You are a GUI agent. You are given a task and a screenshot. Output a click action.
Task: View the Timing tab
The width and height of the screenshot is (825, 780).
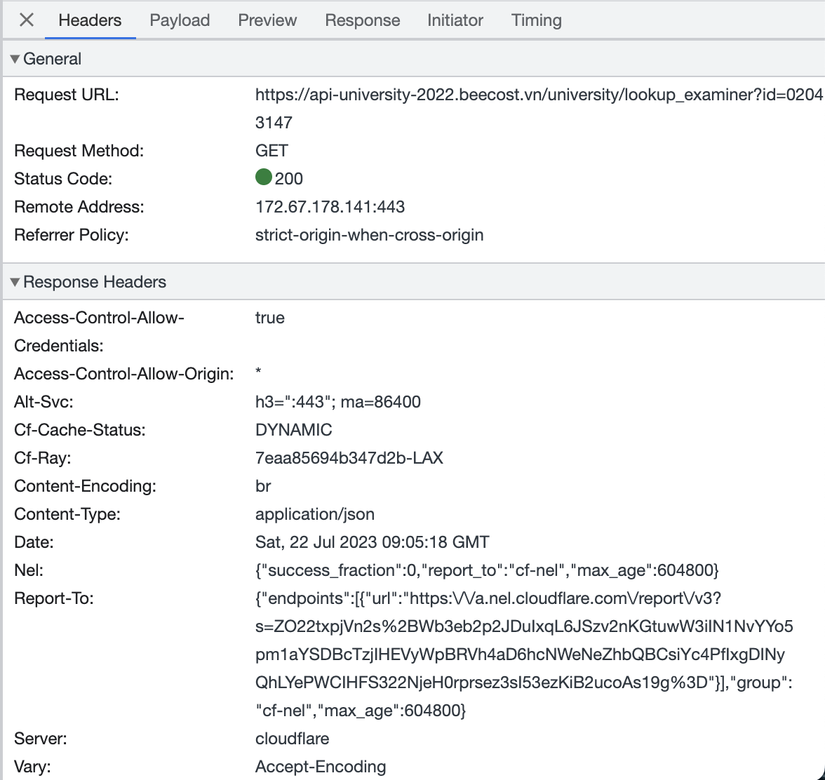pos(536,20)
